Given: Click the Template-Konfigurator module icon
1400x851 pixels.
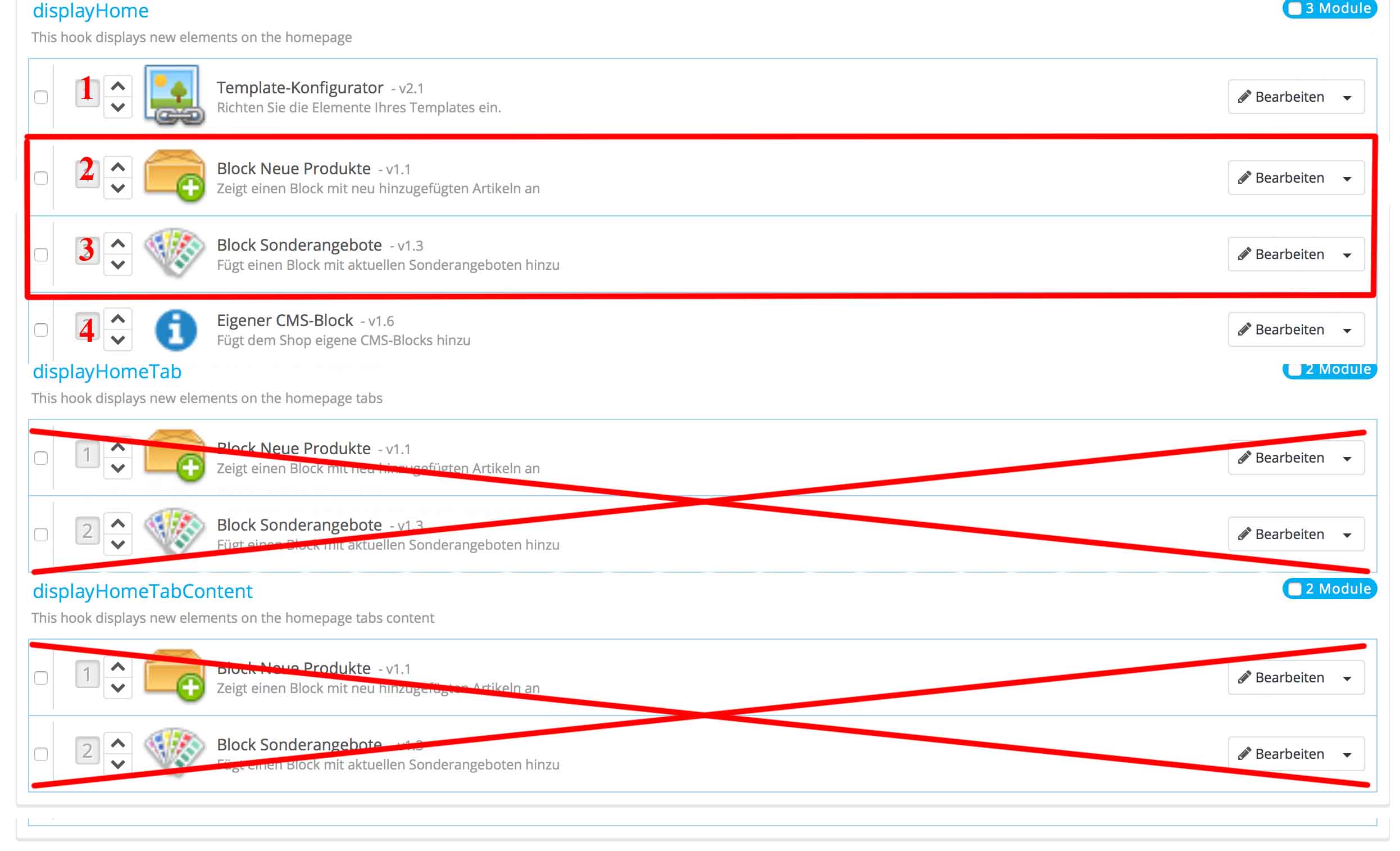Looking at the screenshot, I should click(174, 96).
